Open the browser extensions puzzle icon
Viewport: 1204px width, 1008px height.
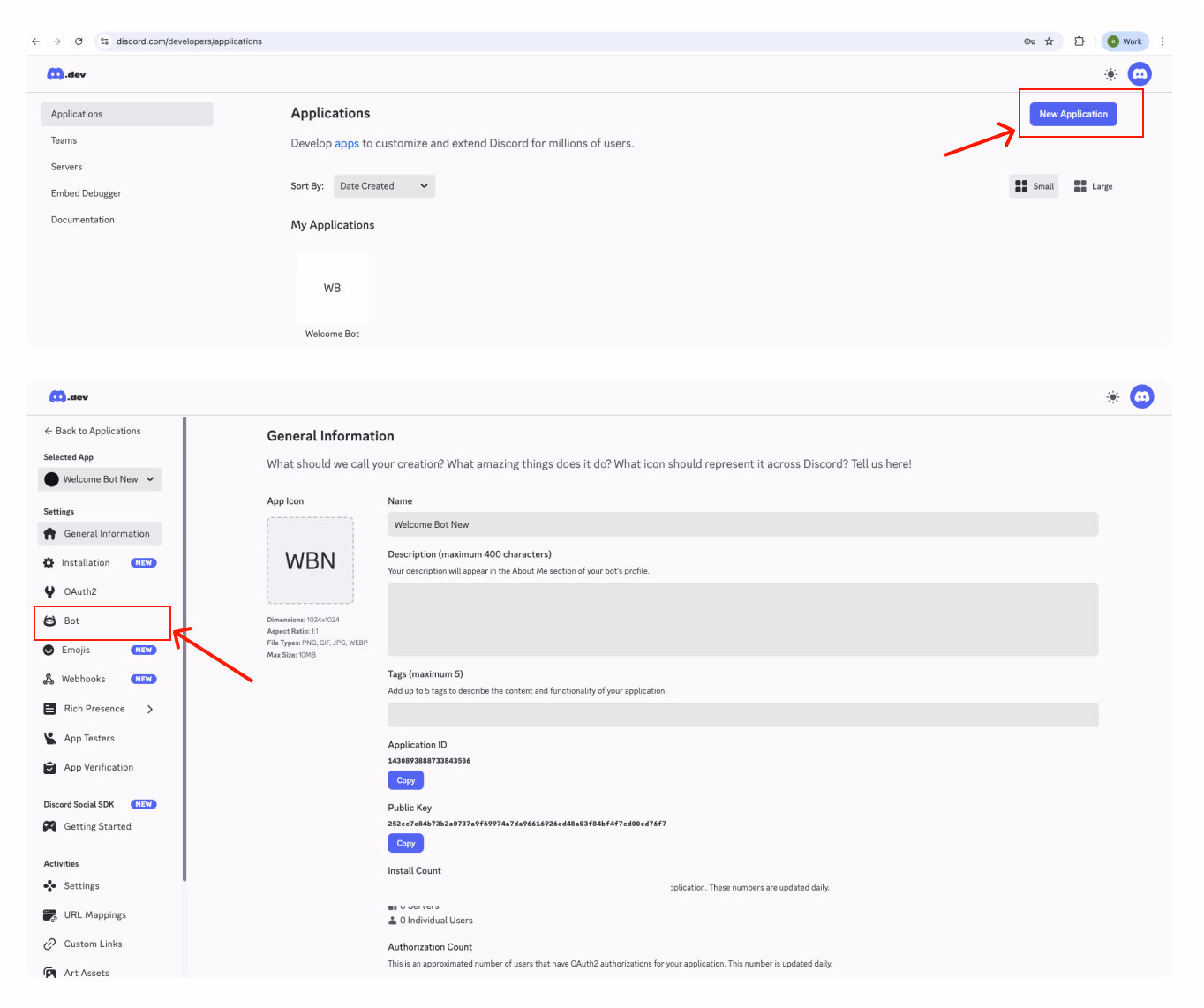pyautogui.click(x=1079, y=41)
